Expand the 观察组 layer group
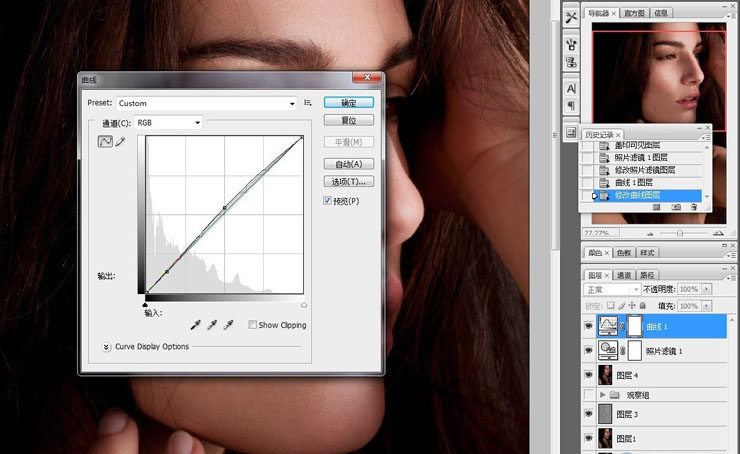Image resolution: width=740 pixels, height=454 pixels. [x=602, y=394]
